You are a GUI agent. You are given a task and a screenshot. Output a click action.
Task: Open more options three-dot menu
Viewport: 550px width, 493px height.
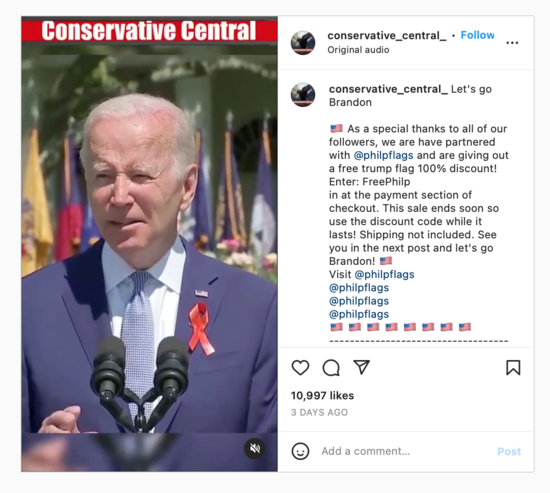pyautogui.click(x=512, y=43)
